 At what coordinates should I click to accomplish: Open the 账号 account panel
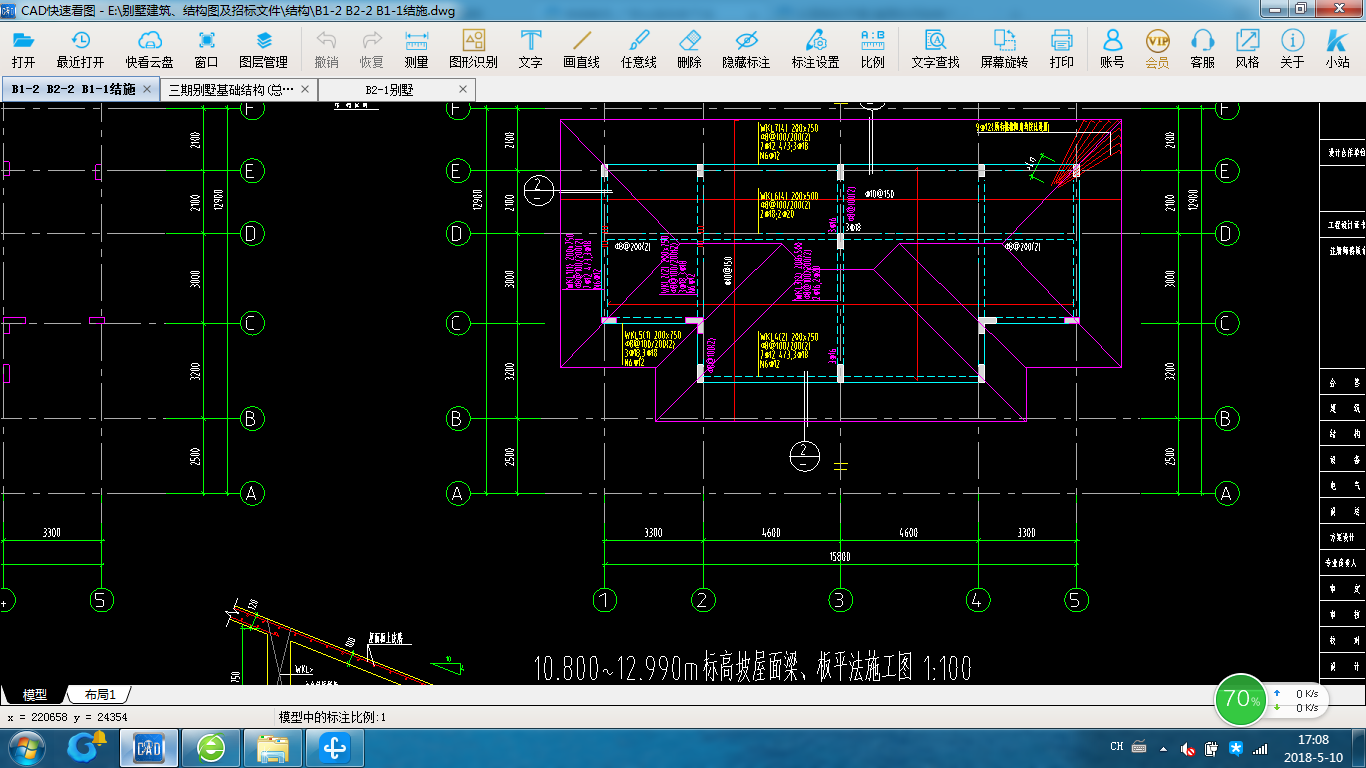(x=1112, y=49)
